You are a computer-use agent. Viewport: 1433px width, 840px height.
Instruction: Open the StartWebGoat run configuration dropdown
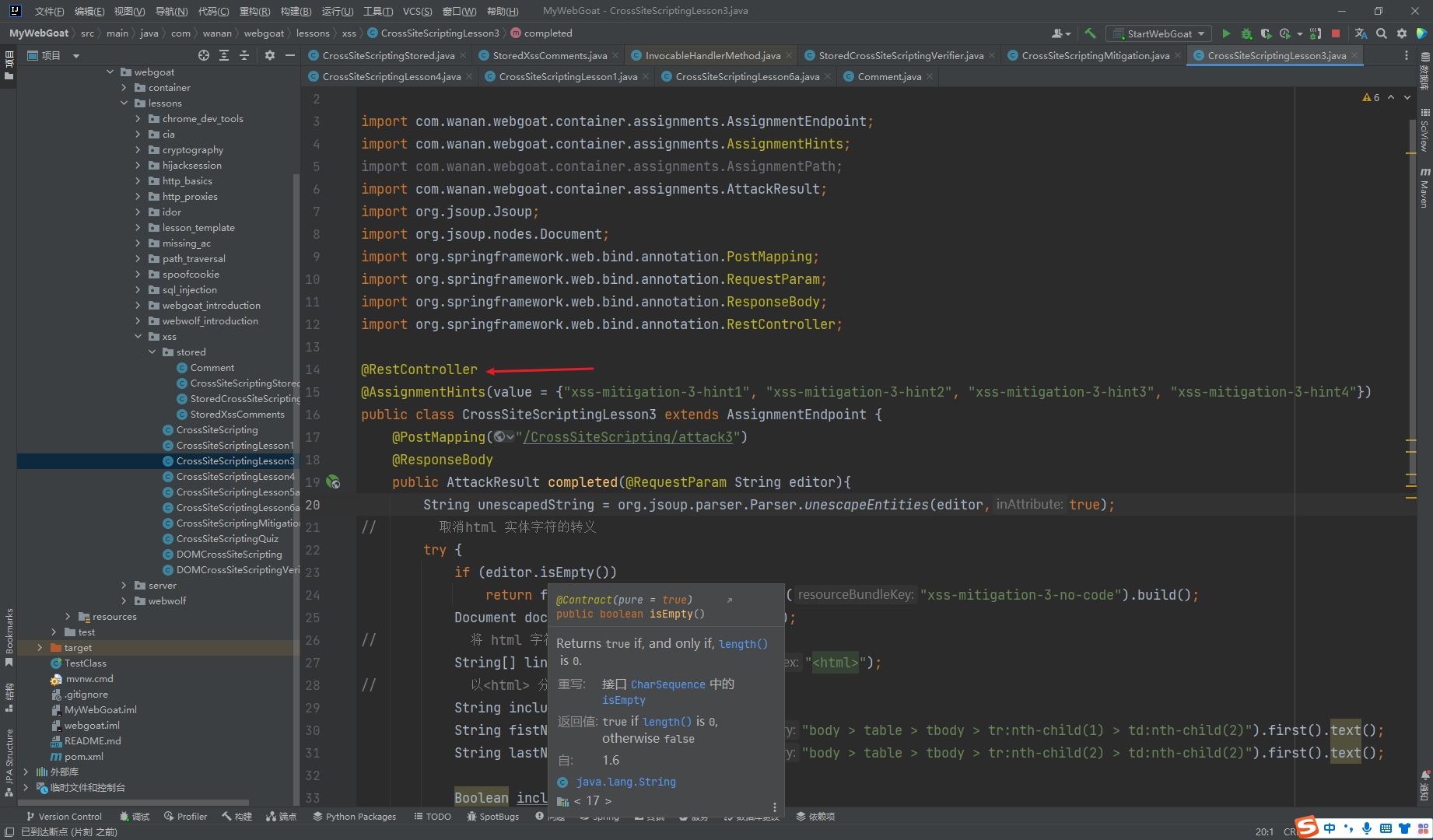(x=1158, y=33)
